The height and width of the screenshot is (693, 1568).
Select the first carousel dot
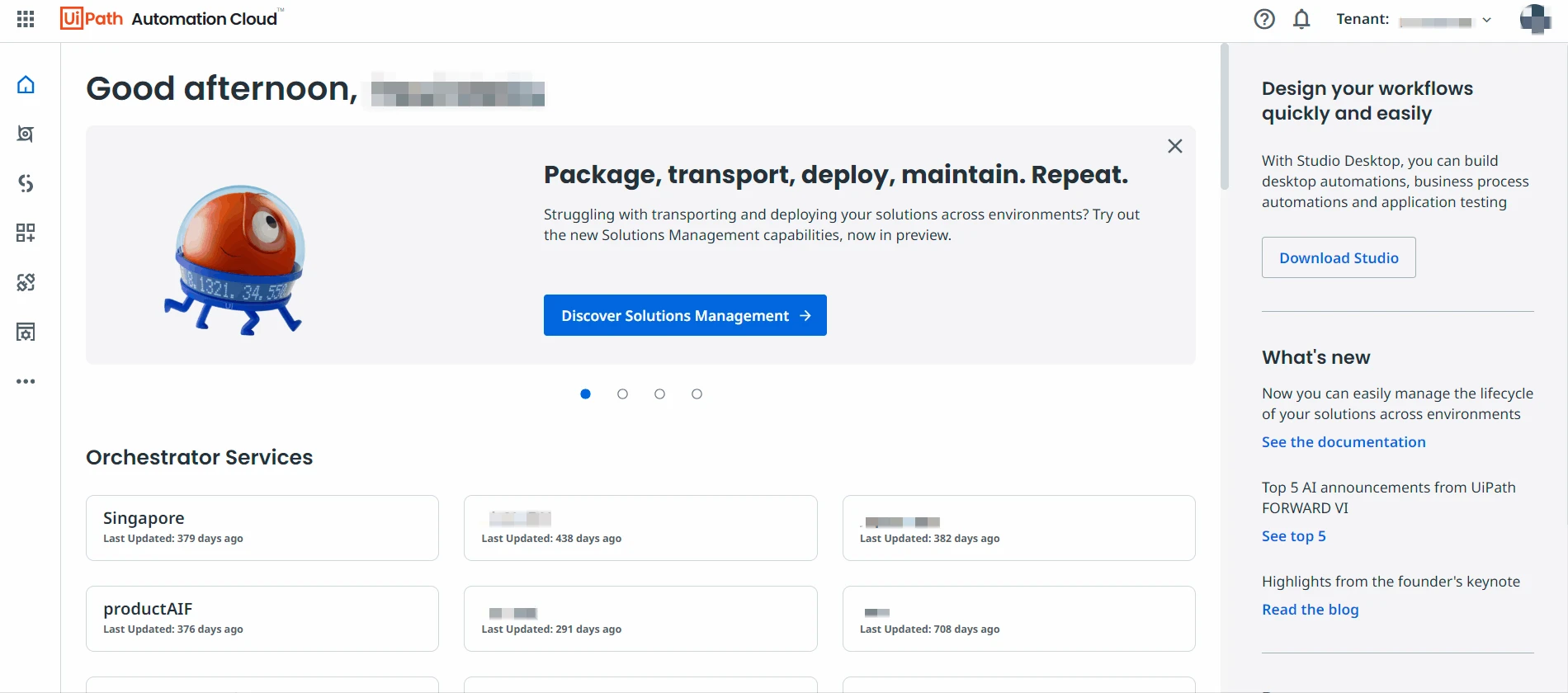tap(585, 394)
